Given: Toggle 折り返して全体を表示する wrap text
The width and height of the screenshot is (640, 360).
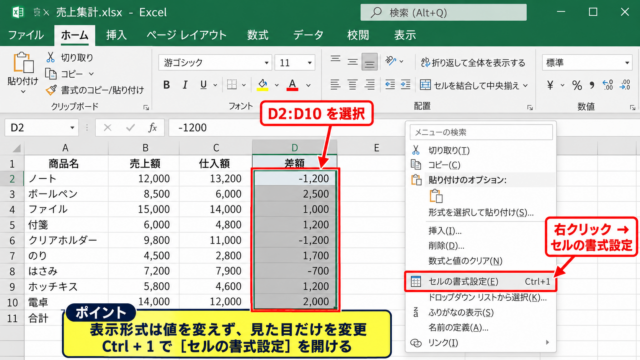Looking at the screenshot, I should tap(473, 62).
